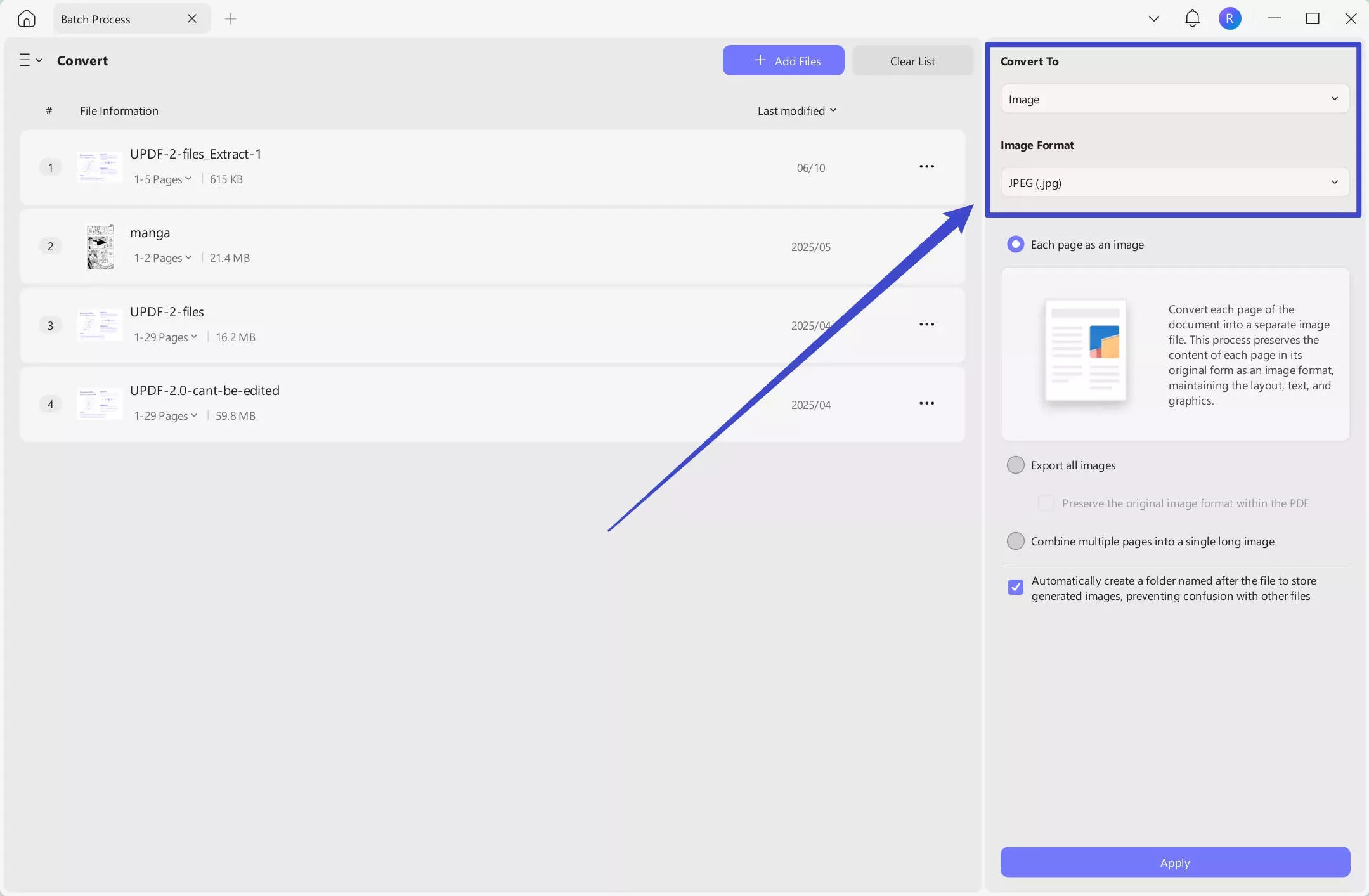Open more options for UPDF-2.0-cant-be-edited
This screenshot has width=1369, height=896.
[x=926, y=403]
